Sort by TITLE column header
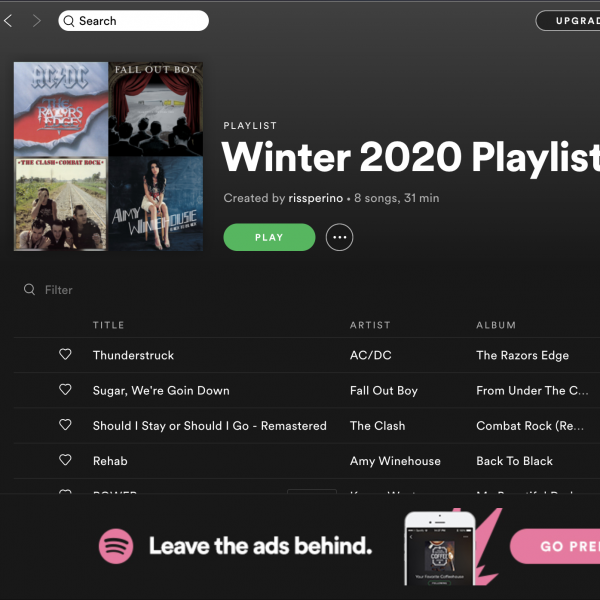Image resolution: width=600 pixels, height=600 pixels. 108,325
